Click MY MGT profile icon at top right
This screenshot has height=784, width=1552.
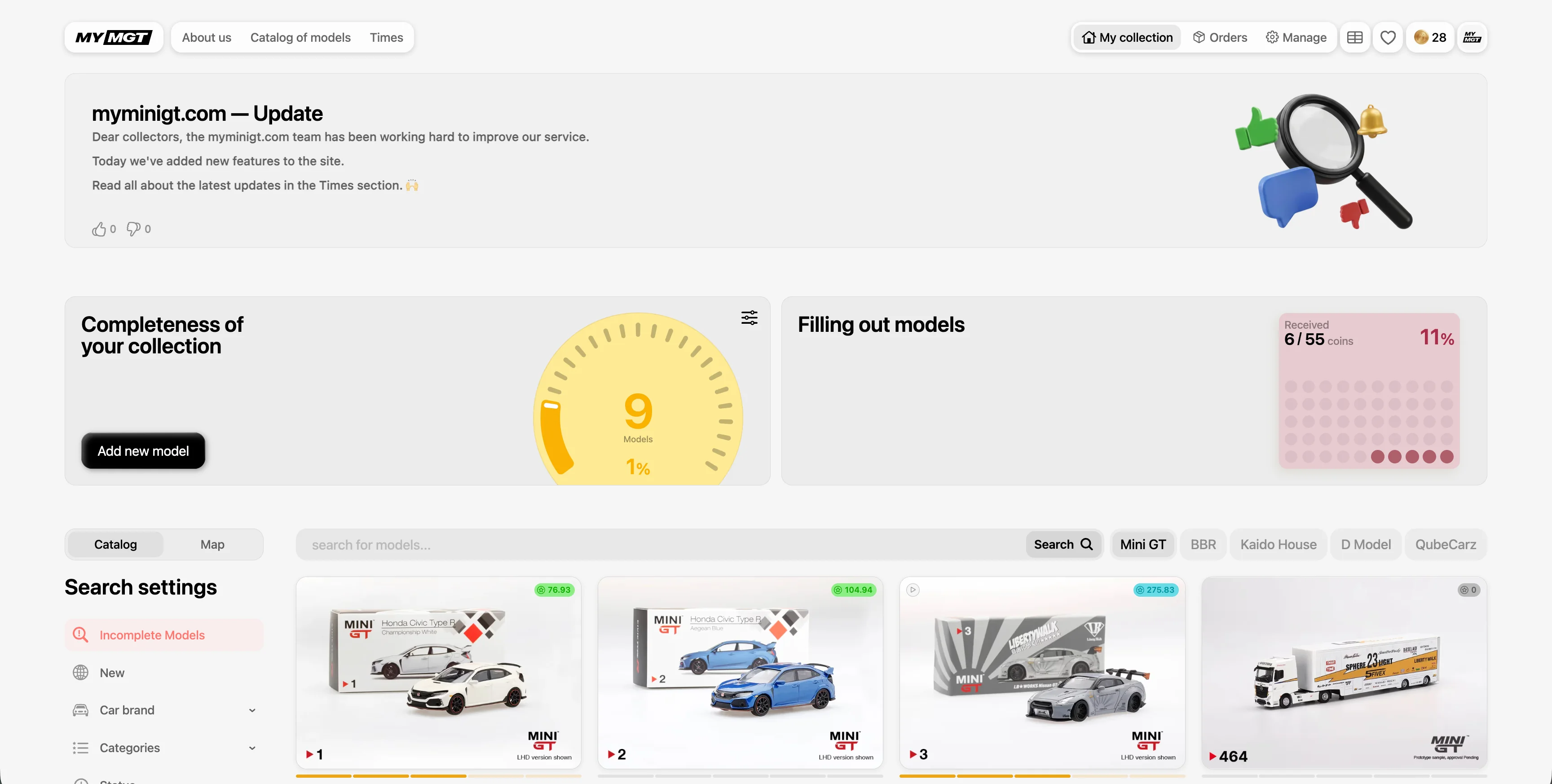pos(1473,37)
